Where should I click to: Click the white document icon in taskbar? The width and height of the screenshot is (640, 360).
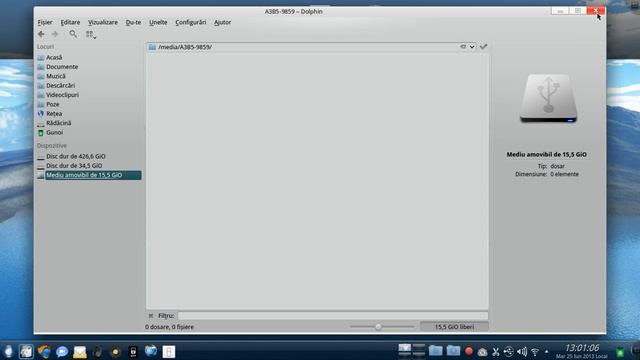click(169, 351)
